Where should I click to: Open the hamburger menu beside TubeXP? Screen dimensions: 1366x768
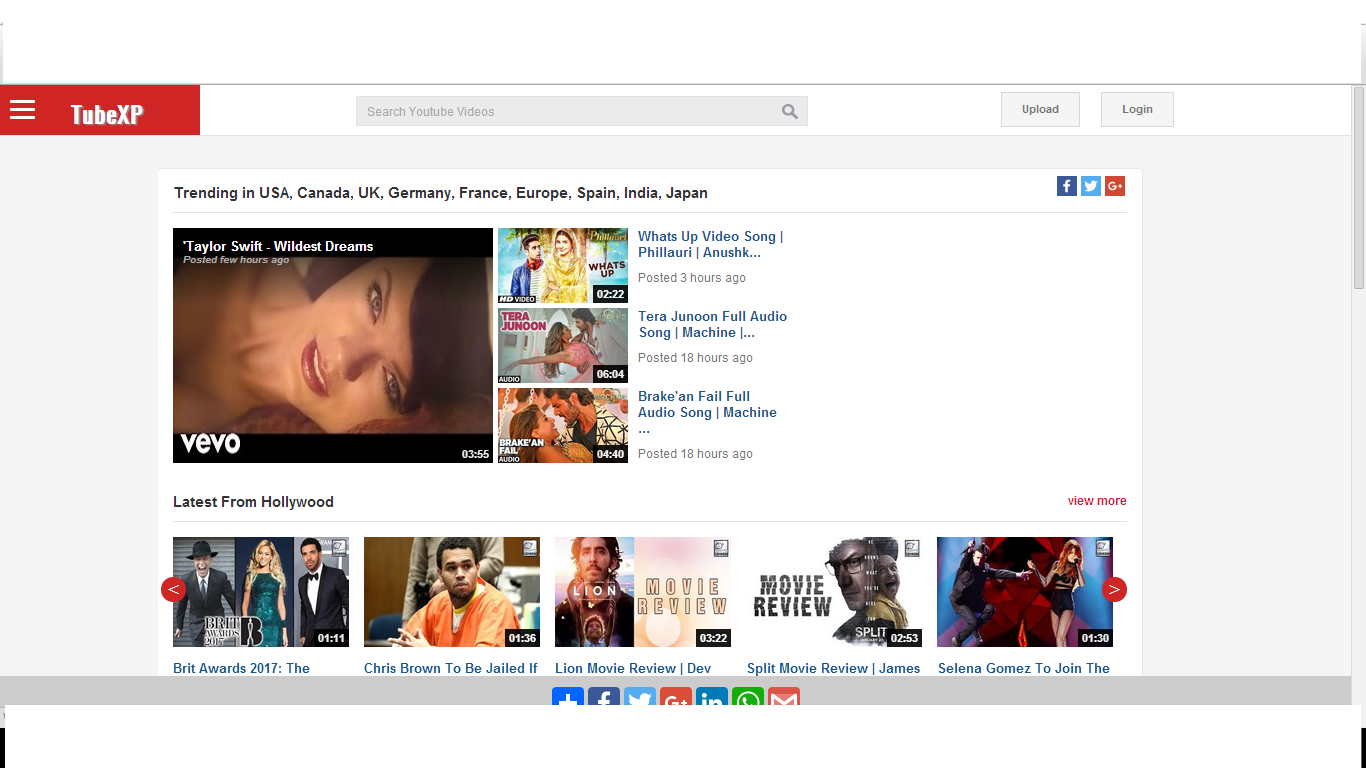(x=23, y=110)
